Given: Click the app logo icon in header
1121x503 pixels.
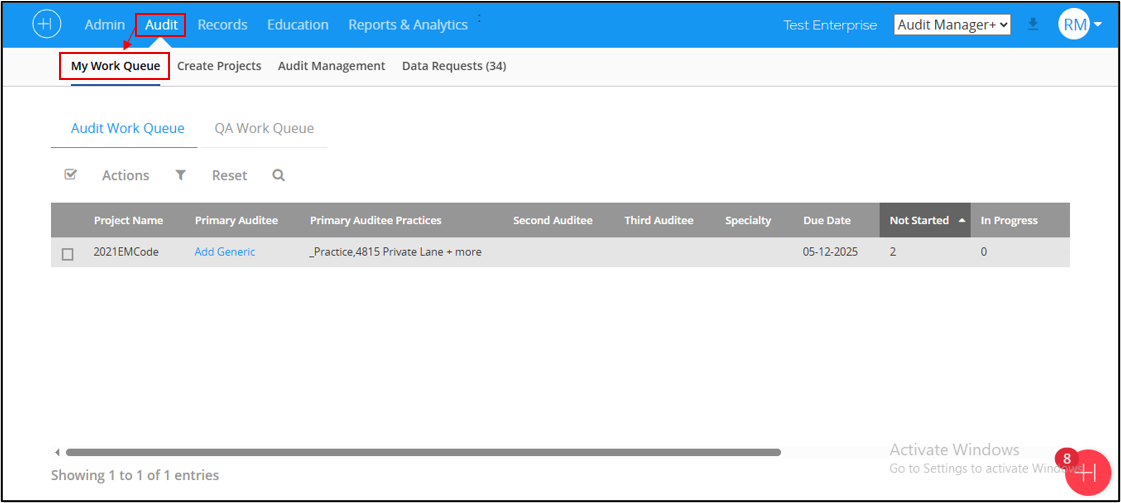Looking at the screenshot, I should [x=47, y=24].
